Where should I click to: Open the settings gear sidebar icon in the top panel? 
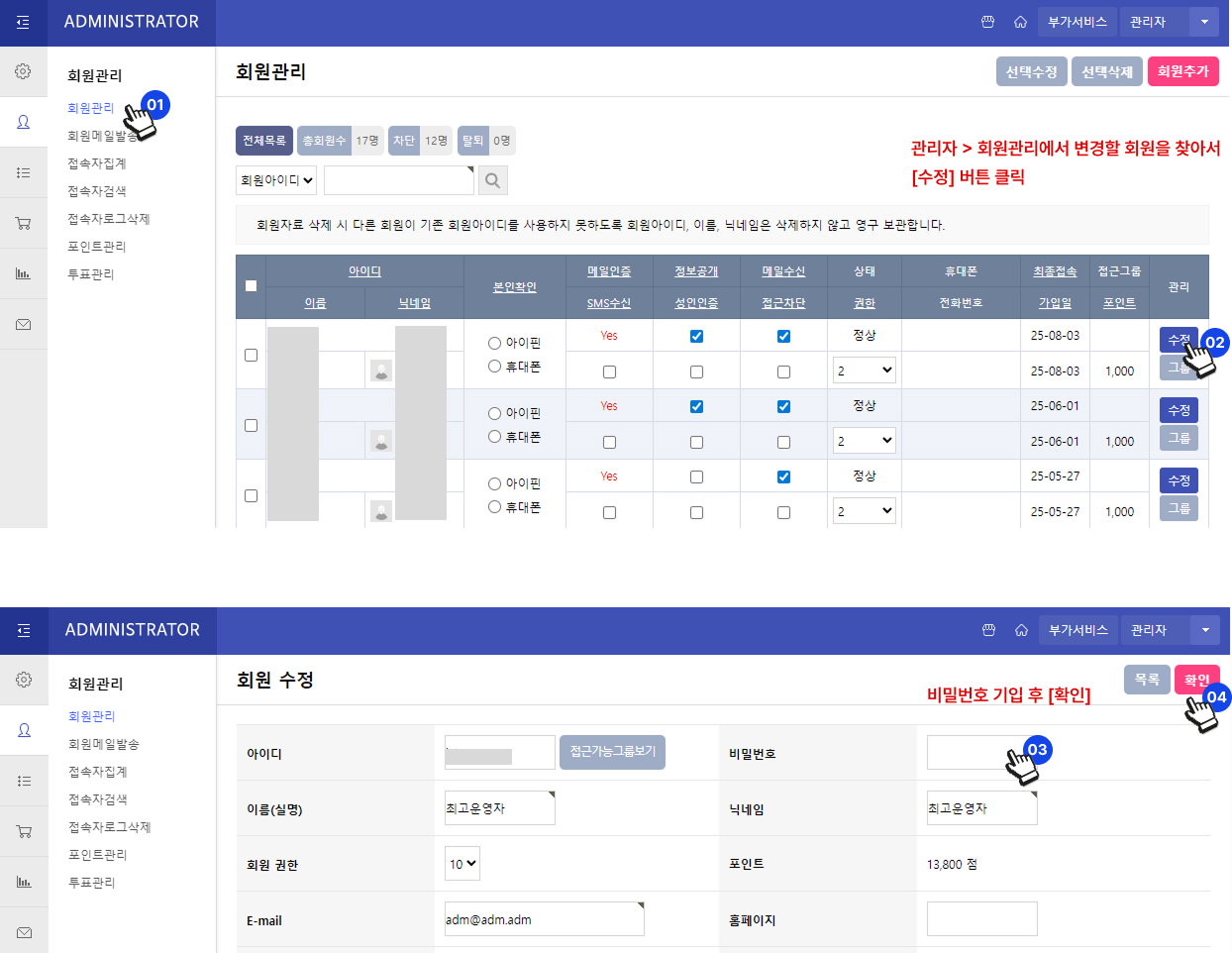click(23, 71)
